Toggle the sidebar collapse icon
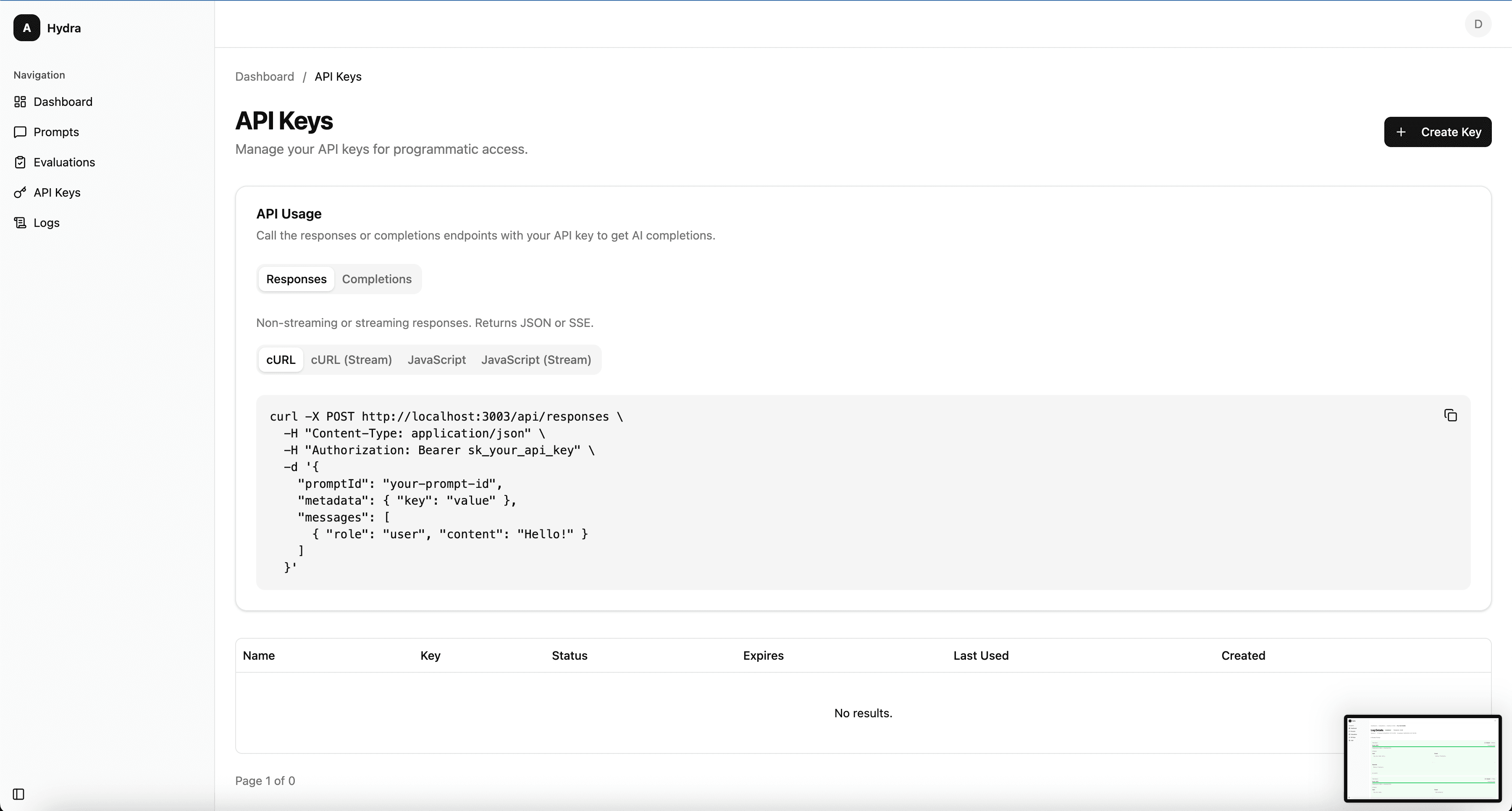 19,794
